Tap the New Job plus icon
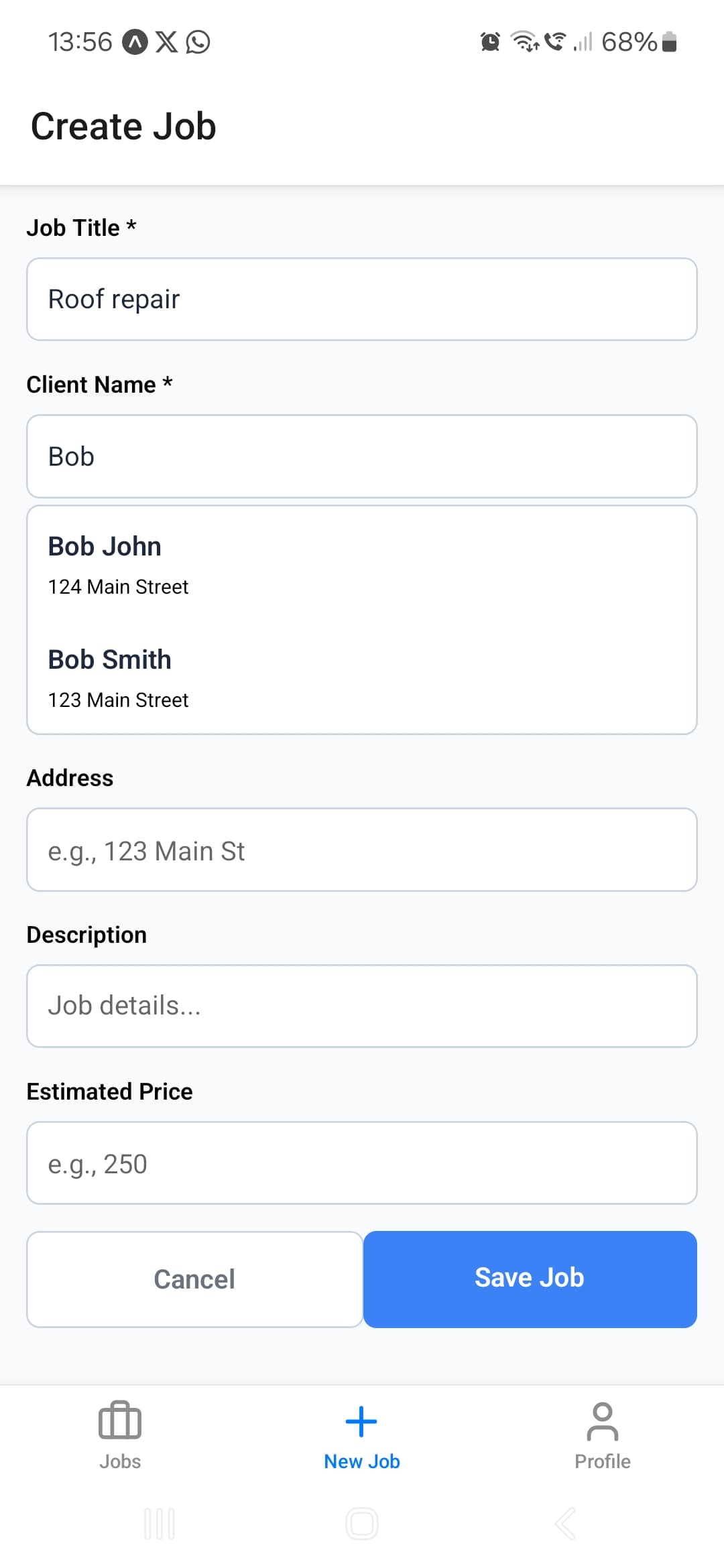The width and height of the screenshot is (724, 1568). [361, 1421]
